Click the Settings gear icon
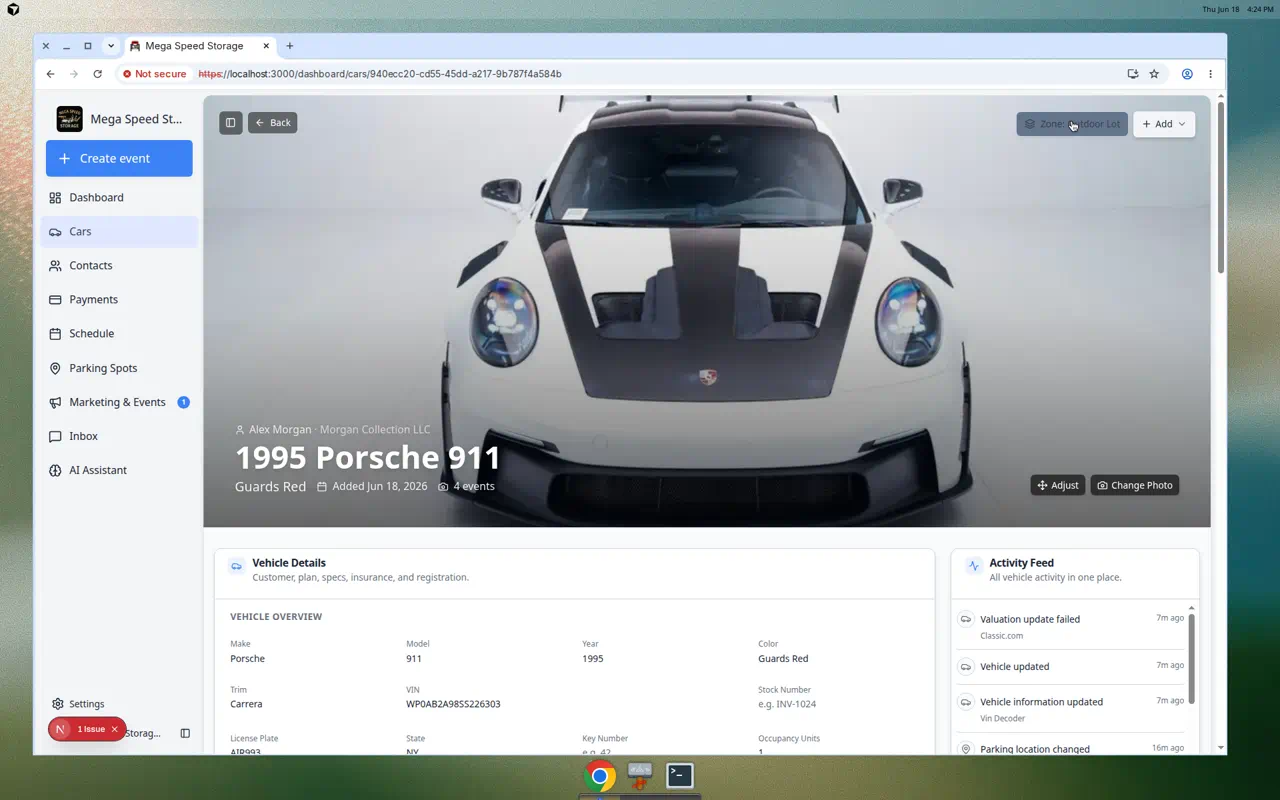The height and width of the screenshot is (800, 1280). coord(57,704)
